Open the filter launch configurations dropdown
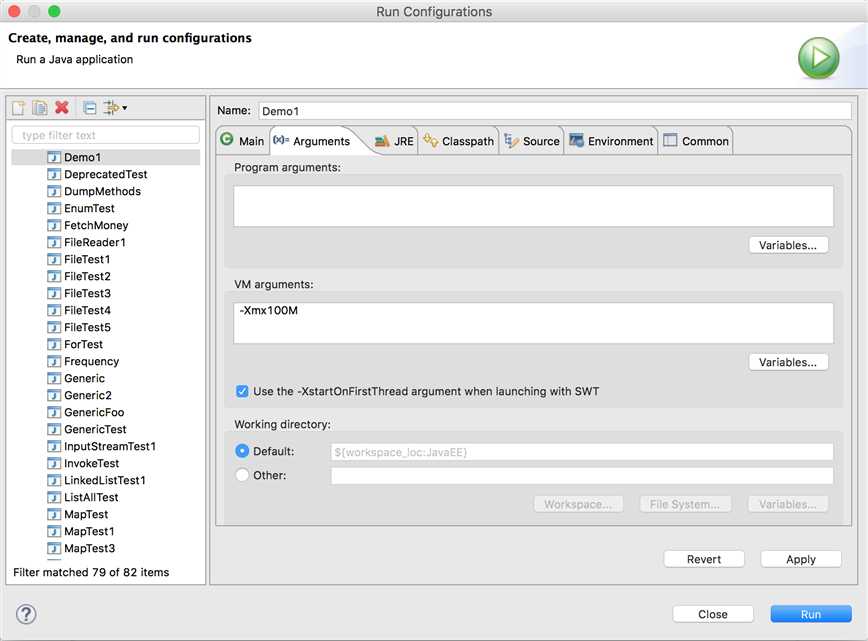 click(x=115, y=108)
